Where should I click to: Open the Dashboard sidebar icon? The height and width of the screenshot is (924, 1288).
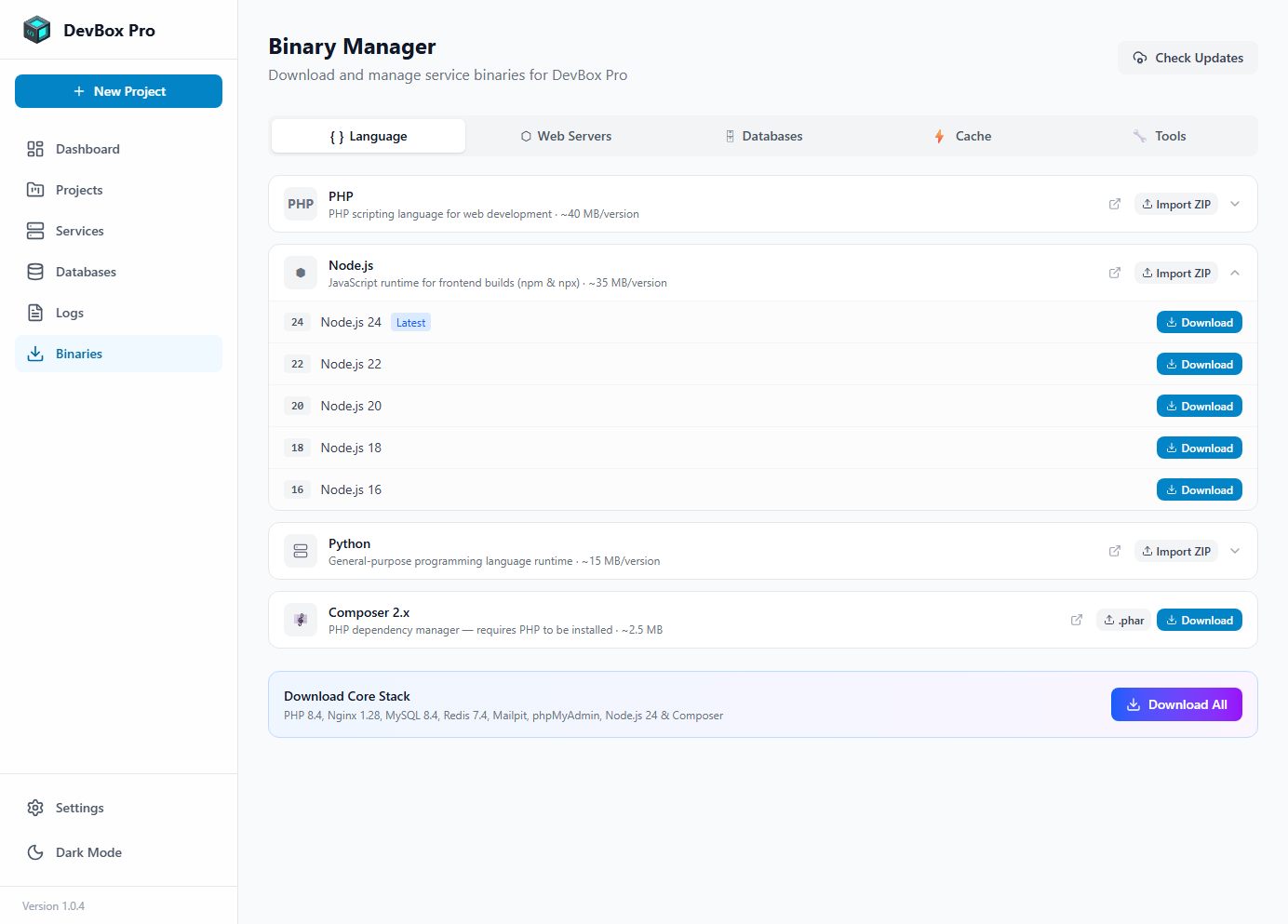(35, 149)
